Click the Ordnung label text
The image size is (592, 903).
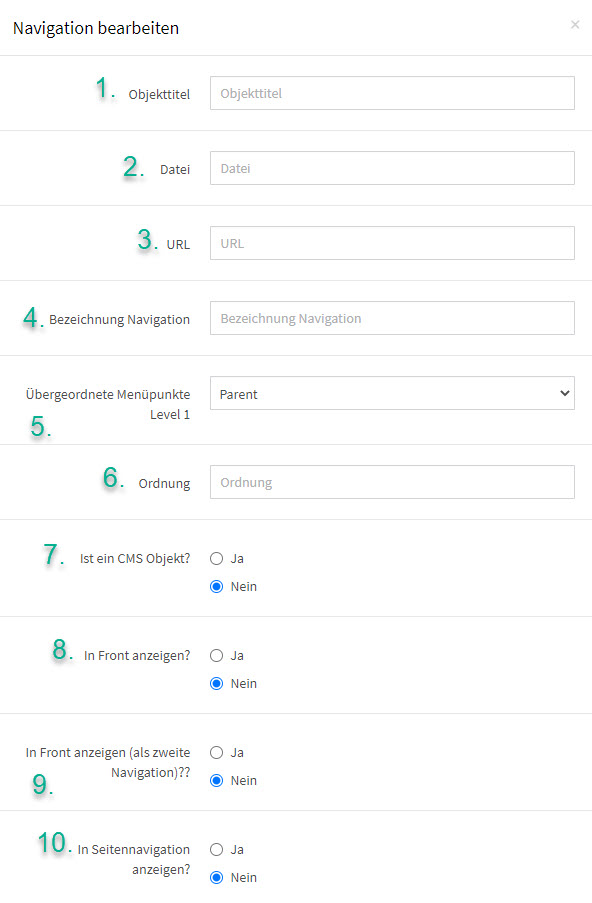pyautogui.click(x=164, y=484)
